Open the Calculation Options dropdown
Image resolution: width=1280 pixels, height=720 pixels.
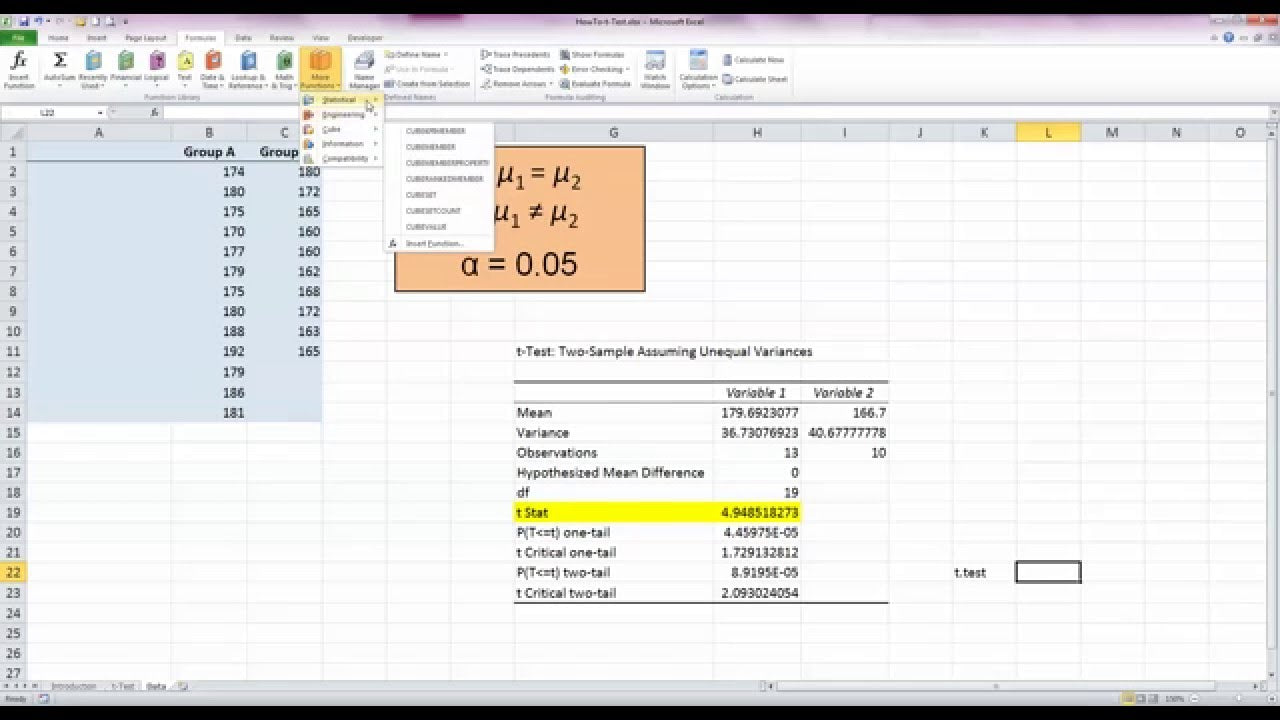pos(698,70)
